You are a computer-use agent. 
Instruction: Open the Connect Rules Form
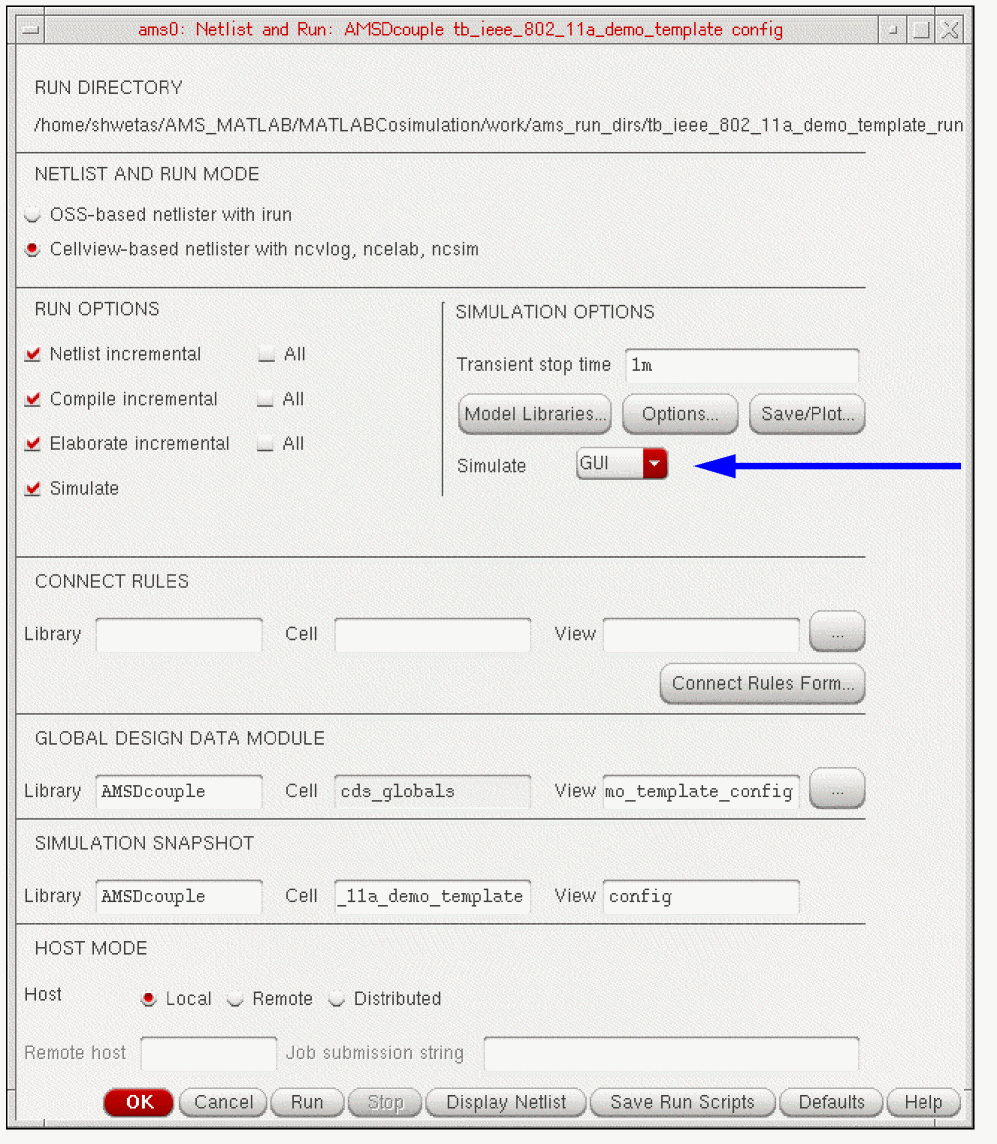[x=762, y=684]
